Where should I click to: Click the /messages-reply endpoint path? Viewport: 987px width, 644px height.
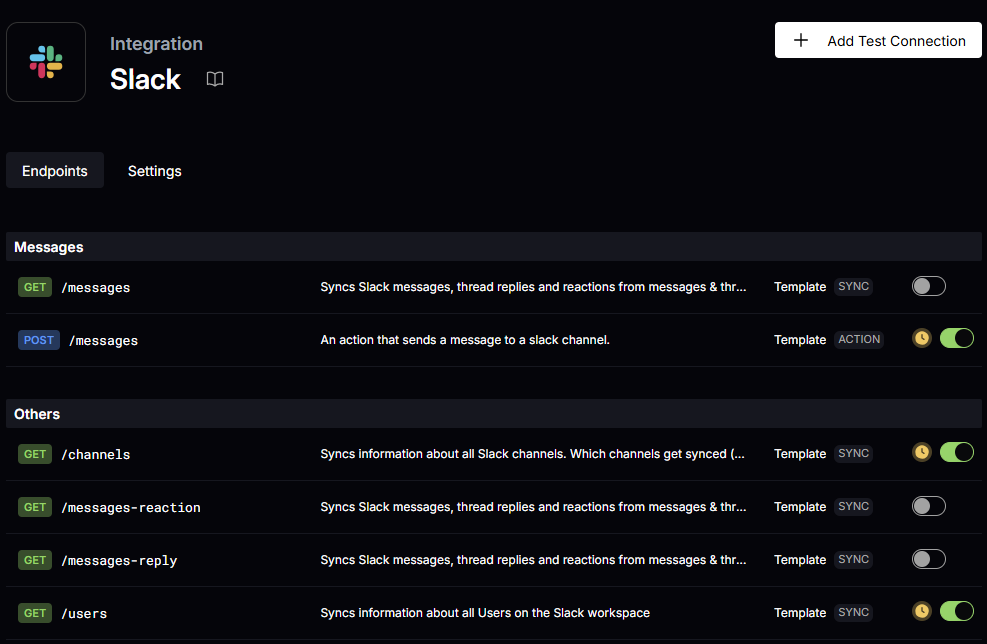pyautogui.click(x=119, y=561)
